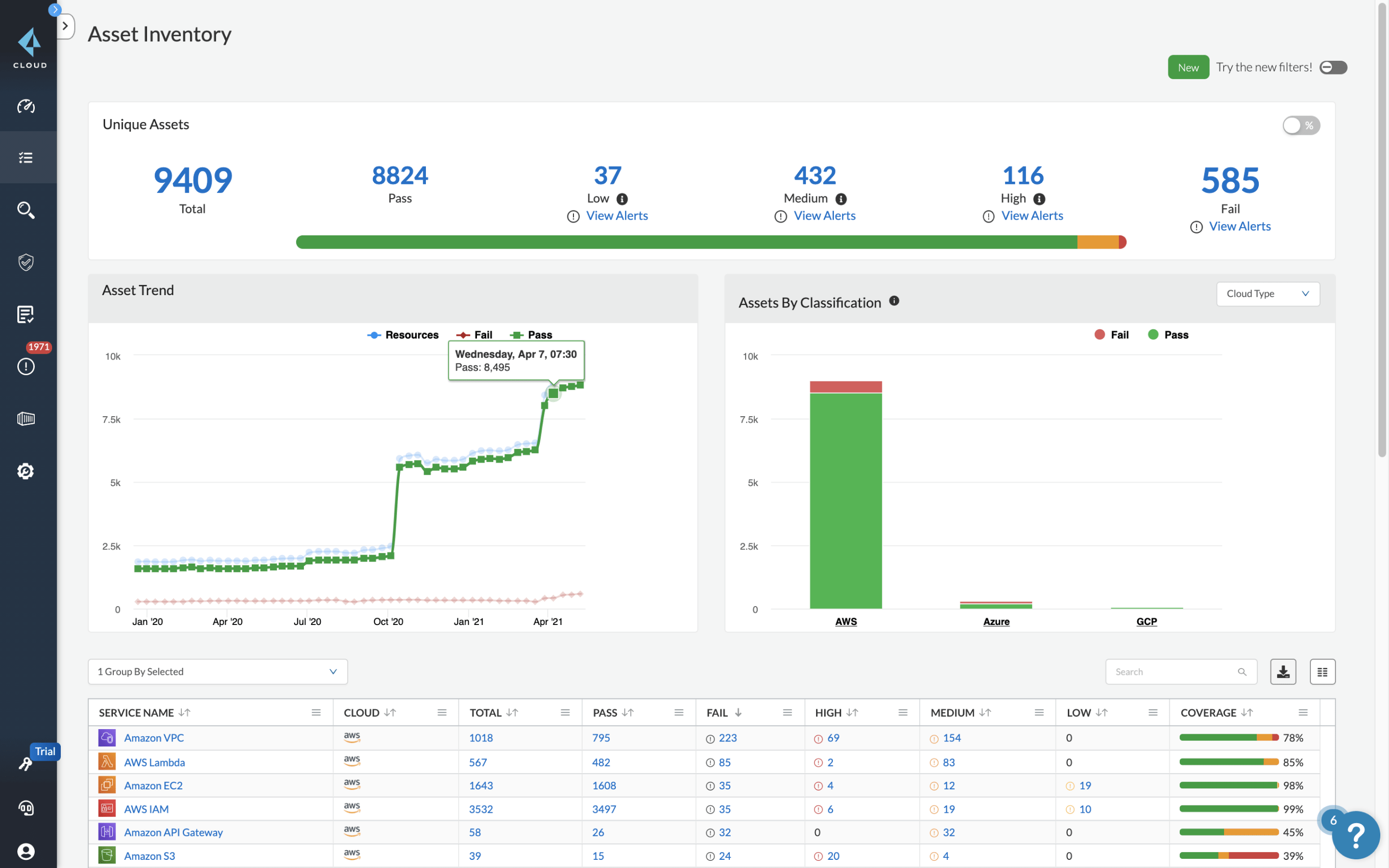
Task: Click the AWS classification bar in chart
Action: tap(846, 490)
